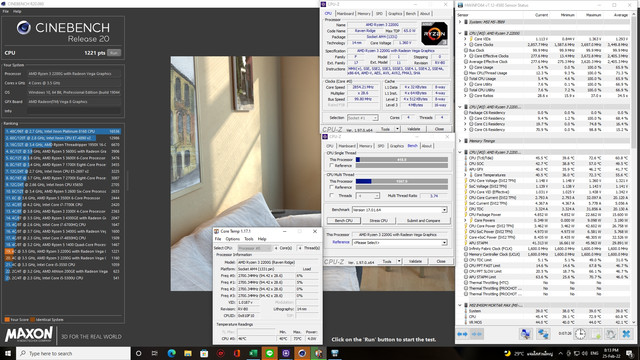This screenshot has height=360, width=640.
Task: Click Cinebench sphere logo
Action: point(24,27)
